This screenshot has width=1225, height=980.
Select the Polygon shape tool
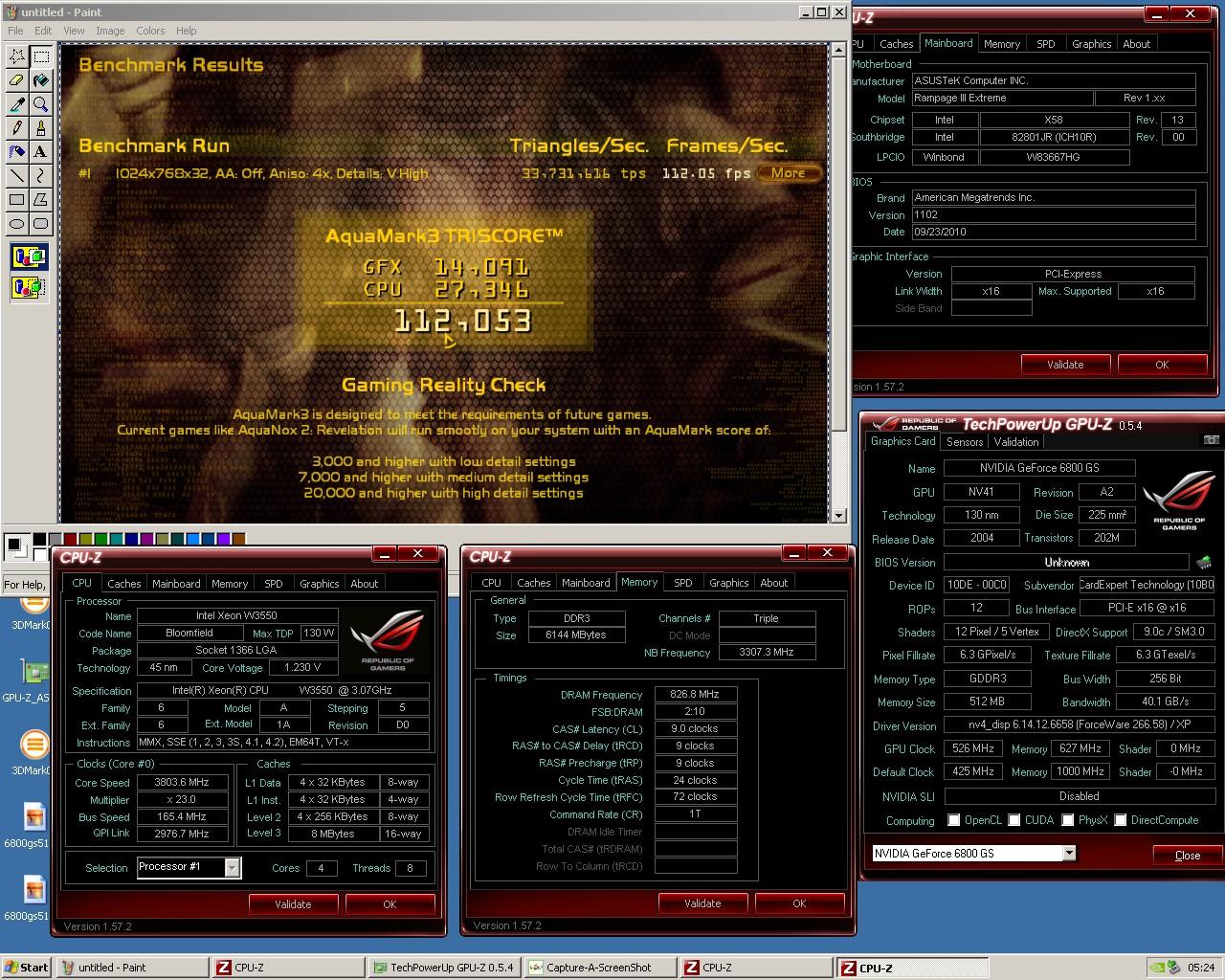click(x=41, y=200)
